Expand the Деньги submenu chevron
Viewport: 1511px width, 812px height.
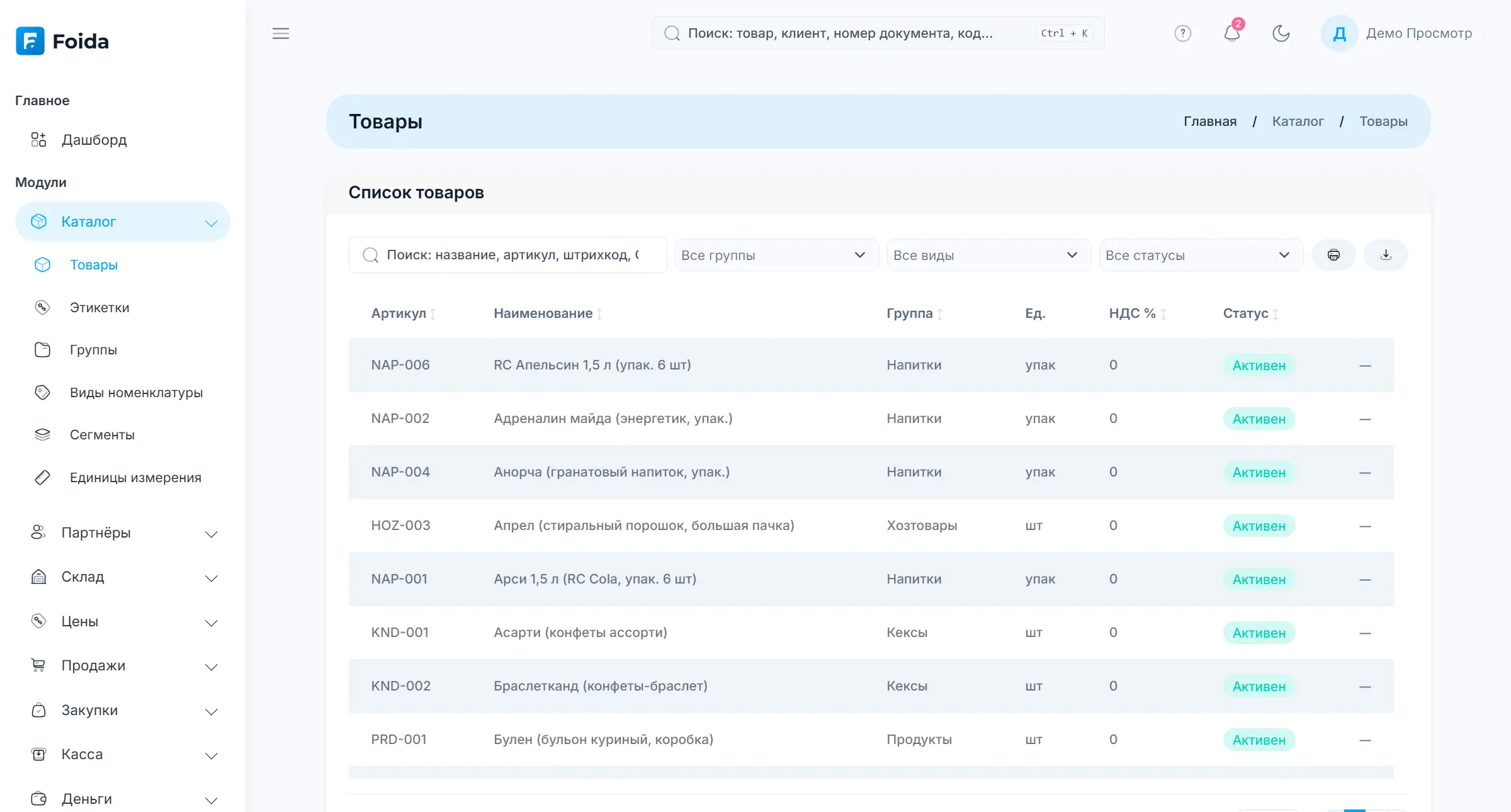212,801
